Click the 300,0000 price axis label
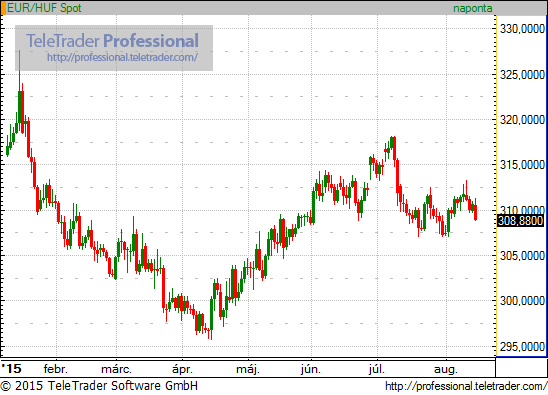The width and height of the screenshot is (548, 395). coord(522,301)
